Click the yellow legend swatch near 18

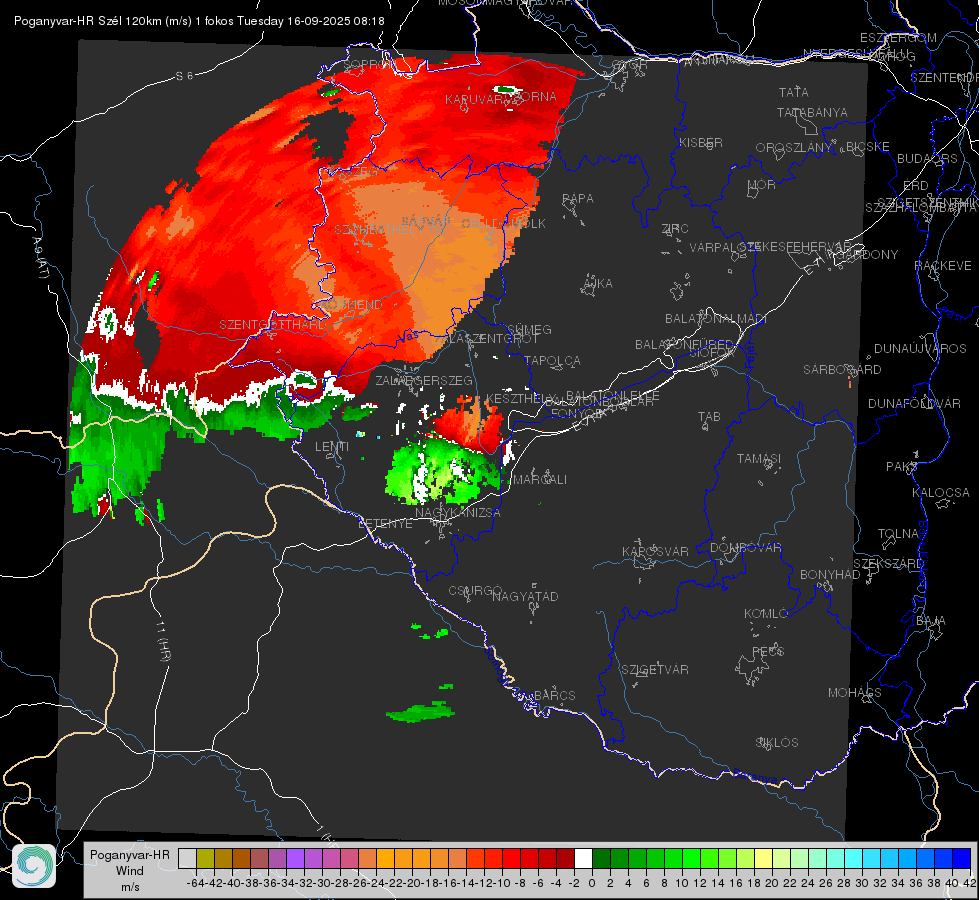click(763, 858)
